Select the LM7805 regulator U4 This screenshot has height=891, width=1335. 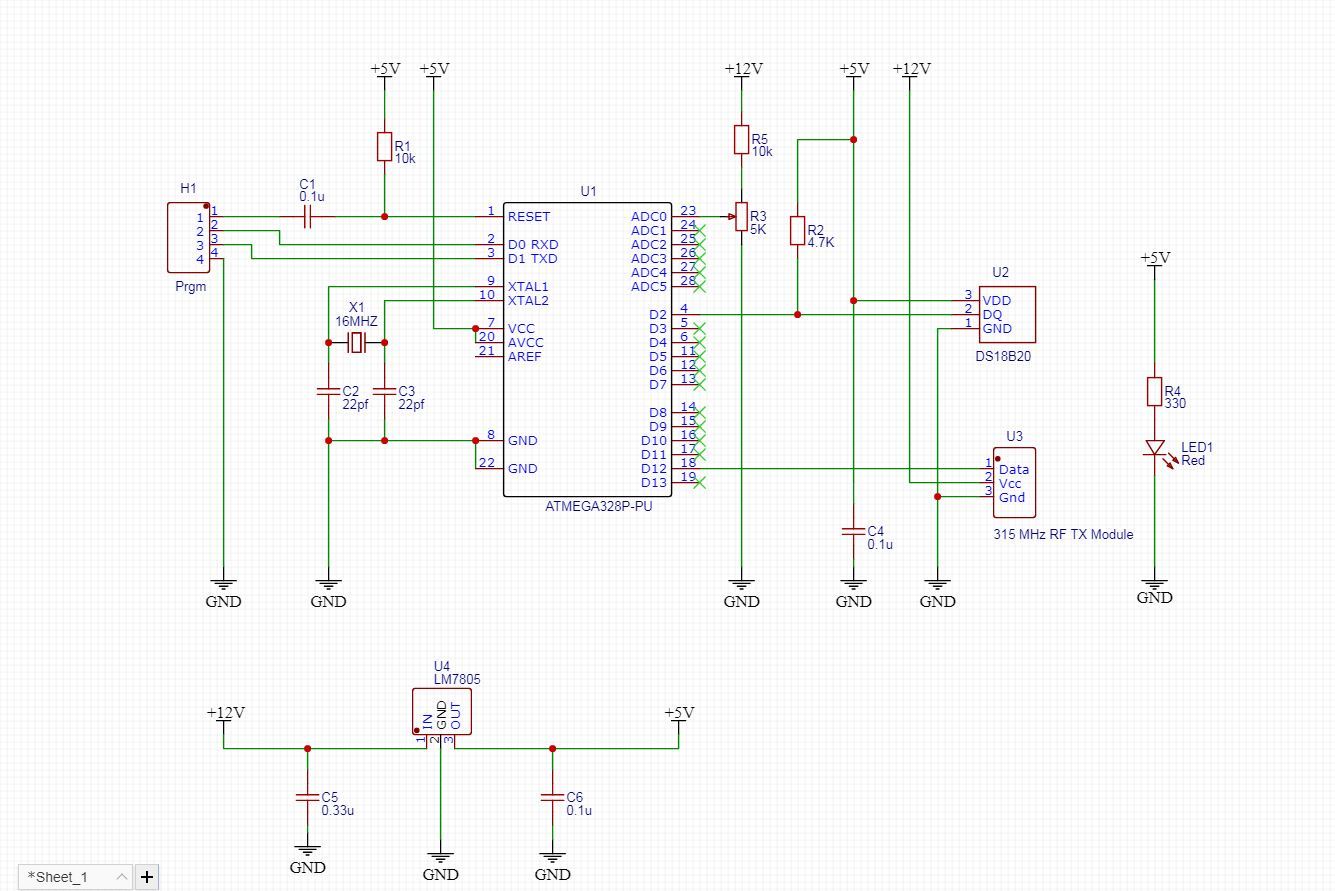441,711
